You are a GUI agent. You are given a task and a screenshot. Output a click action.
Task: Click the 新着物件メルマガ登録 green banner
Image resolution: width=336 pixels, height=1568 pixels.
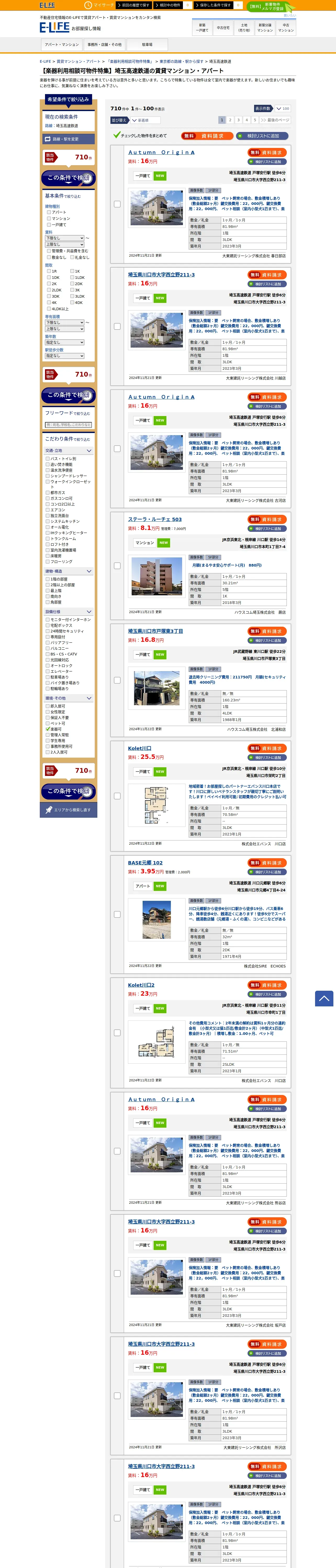tap(268, 7)
